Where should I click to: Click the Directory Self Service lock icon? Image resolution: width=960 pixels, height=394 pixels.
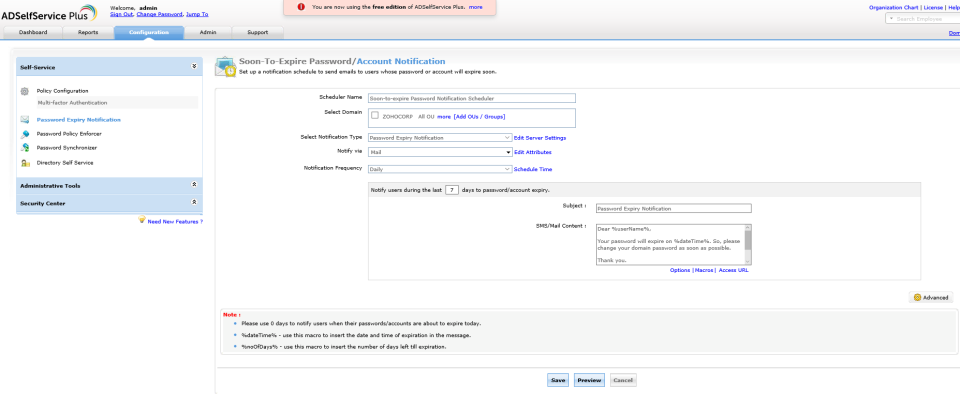pyautogui.click(x=24, y=163)
